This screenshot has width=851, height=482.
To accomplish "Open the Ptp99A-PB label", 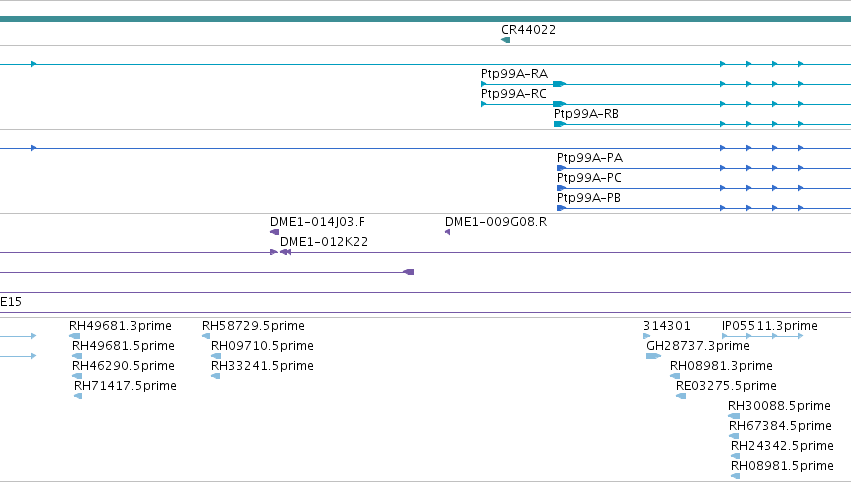I will (589, 198).
